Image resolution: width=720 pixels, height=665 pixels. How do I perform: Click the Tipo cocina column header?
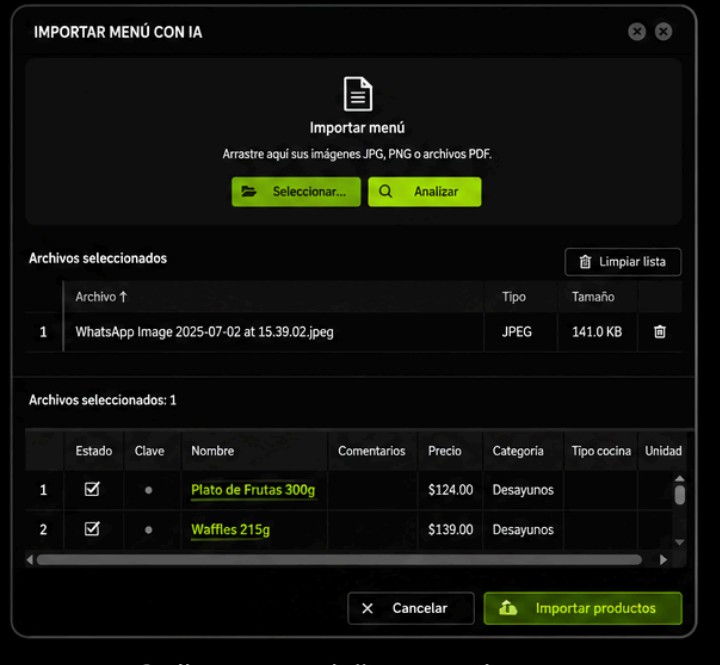[601, 451]
